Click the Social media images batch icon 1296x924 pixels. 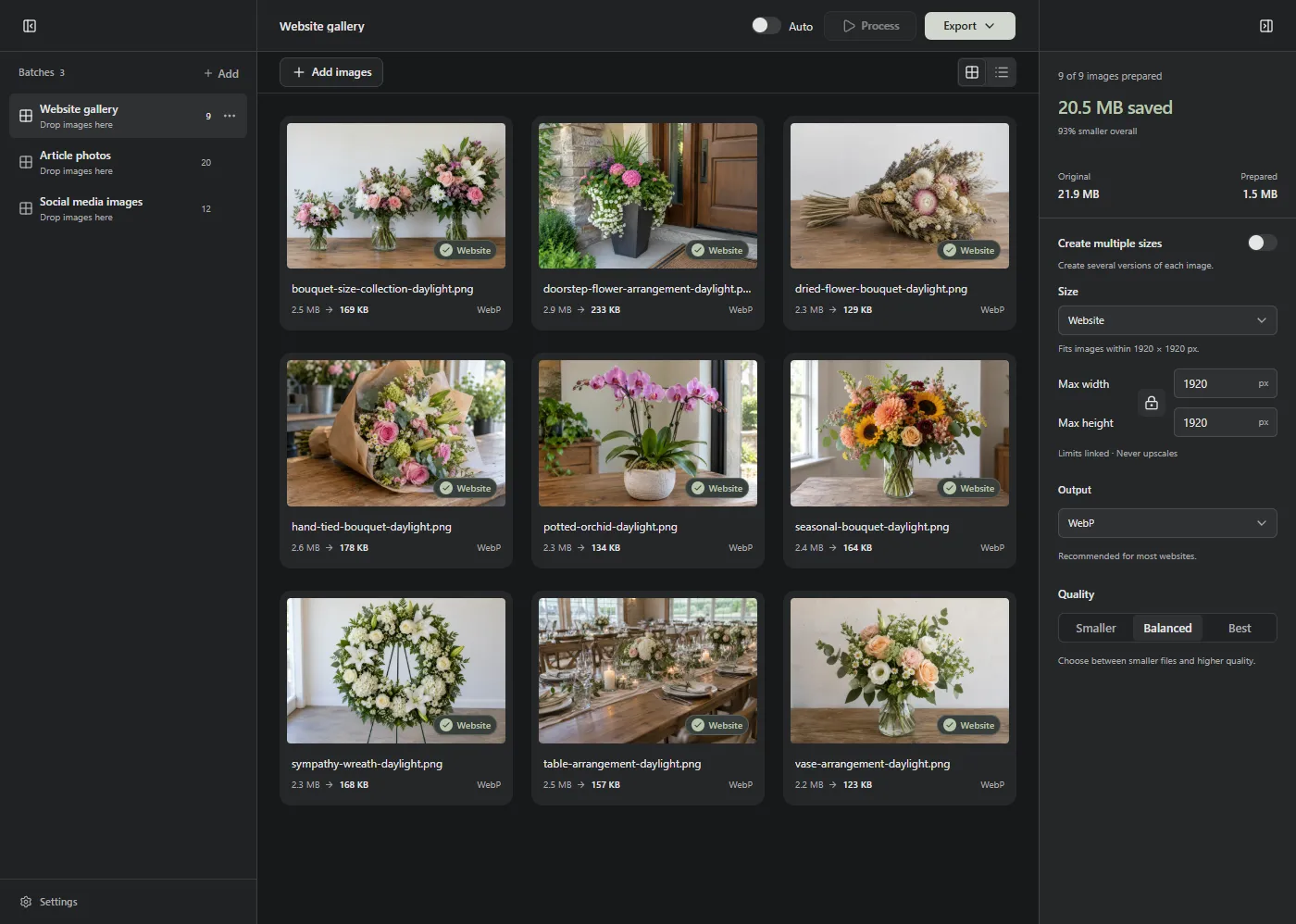pyautogui.click(x=26, y=208)
